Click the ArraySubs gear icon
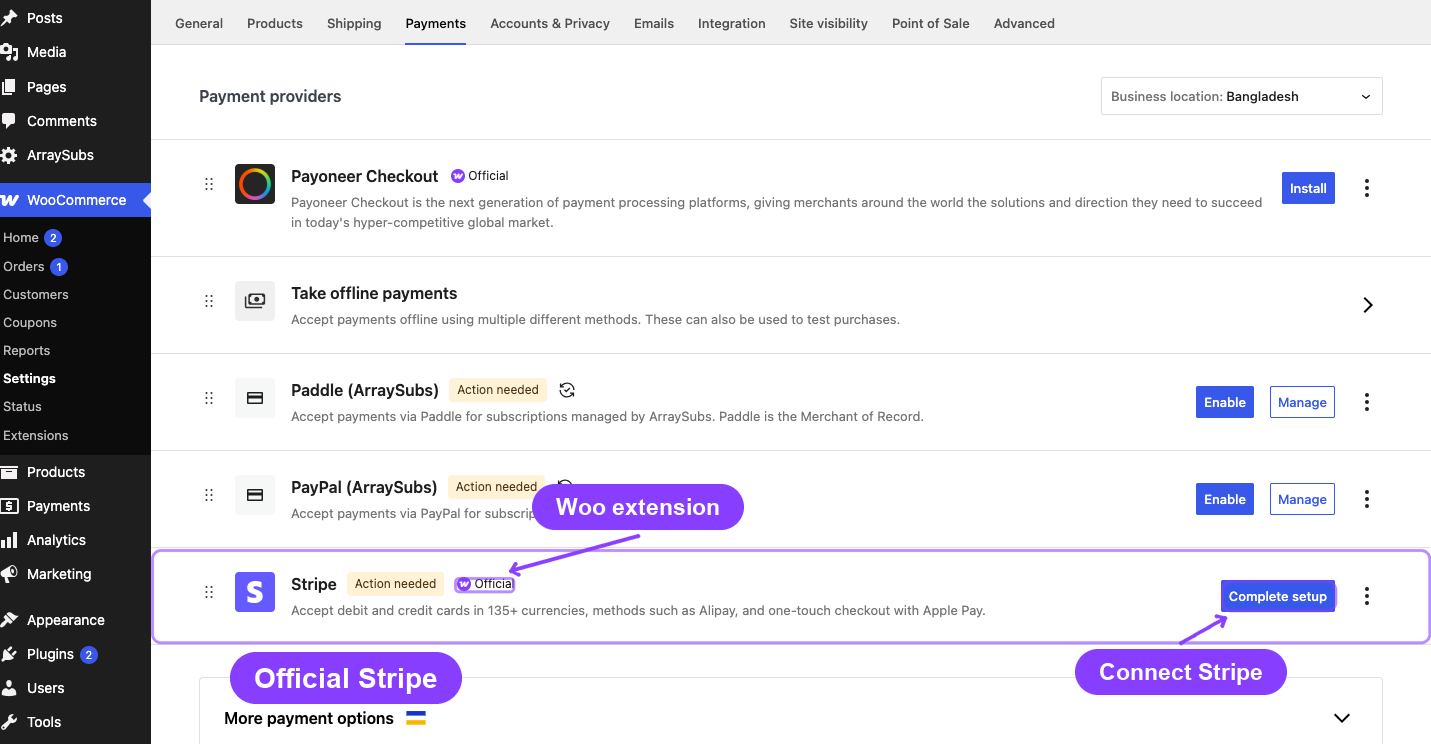Viewport: 1431px width, 744px height. coord(9,155)
